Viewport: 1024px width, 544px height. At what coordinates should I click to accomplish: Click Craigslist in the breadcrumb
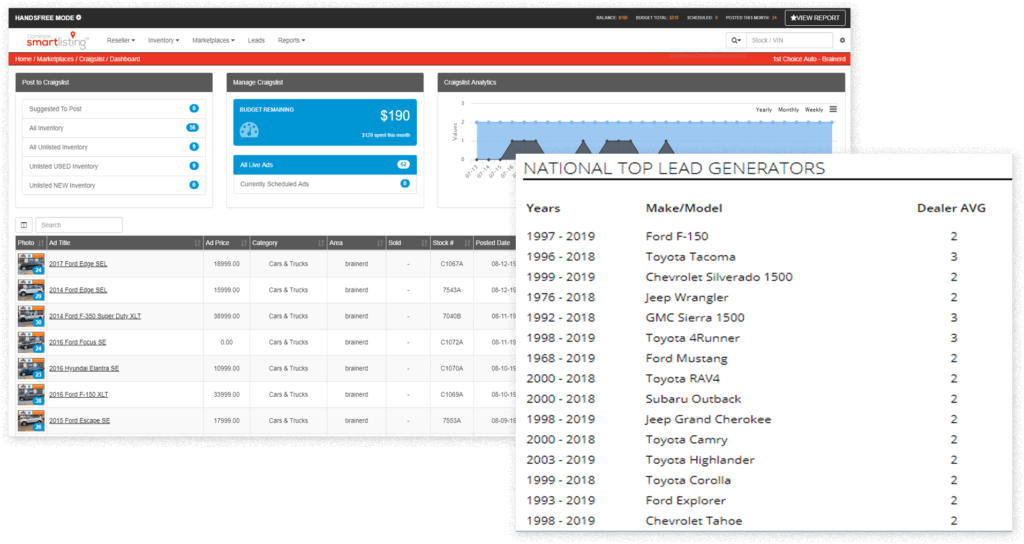coord(91,59)
